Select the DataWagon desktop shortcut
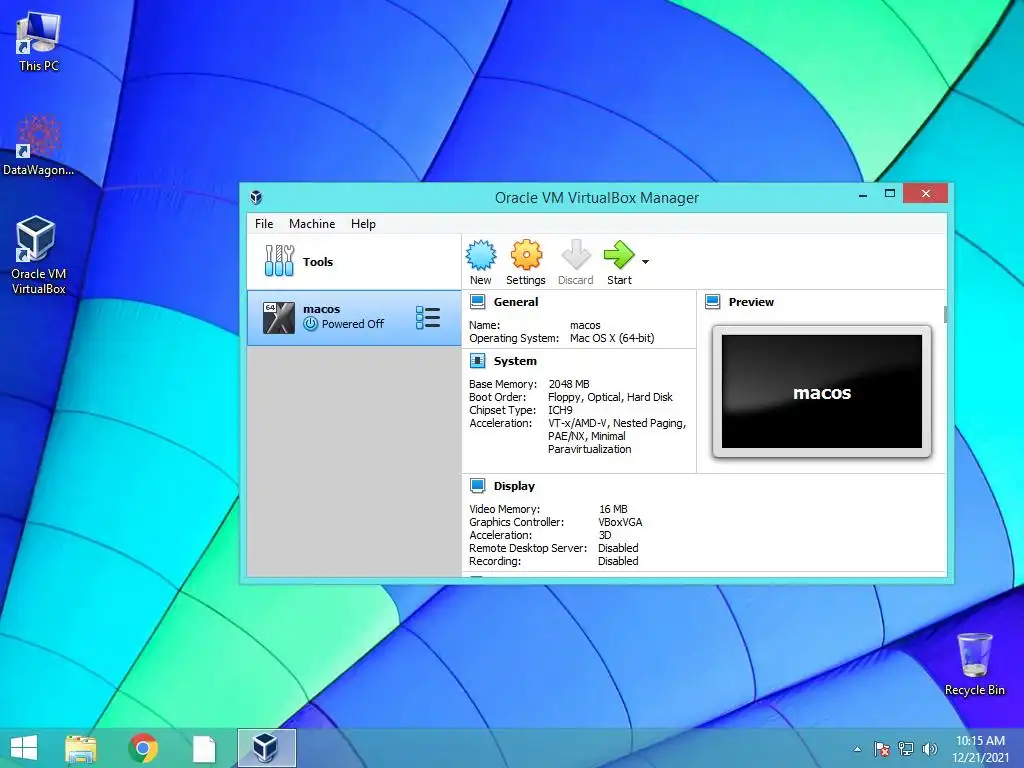Image resolution: width=1024 pixels, height=768 pixels. tap(39, 145)
